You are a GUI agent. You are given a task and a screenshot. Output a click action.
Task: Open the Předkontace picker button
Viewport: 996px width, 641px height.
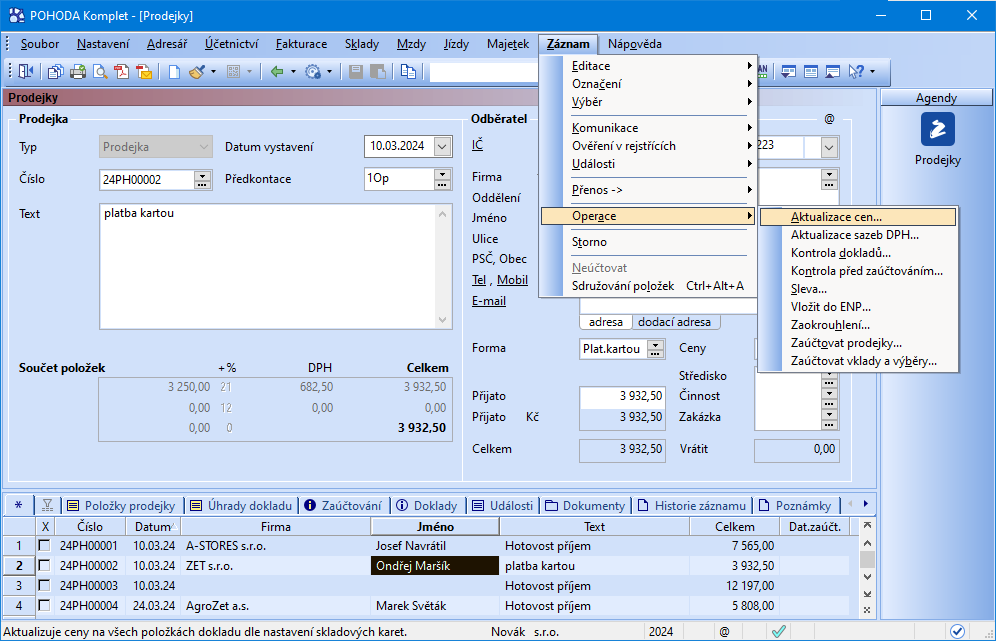(442, 179)
